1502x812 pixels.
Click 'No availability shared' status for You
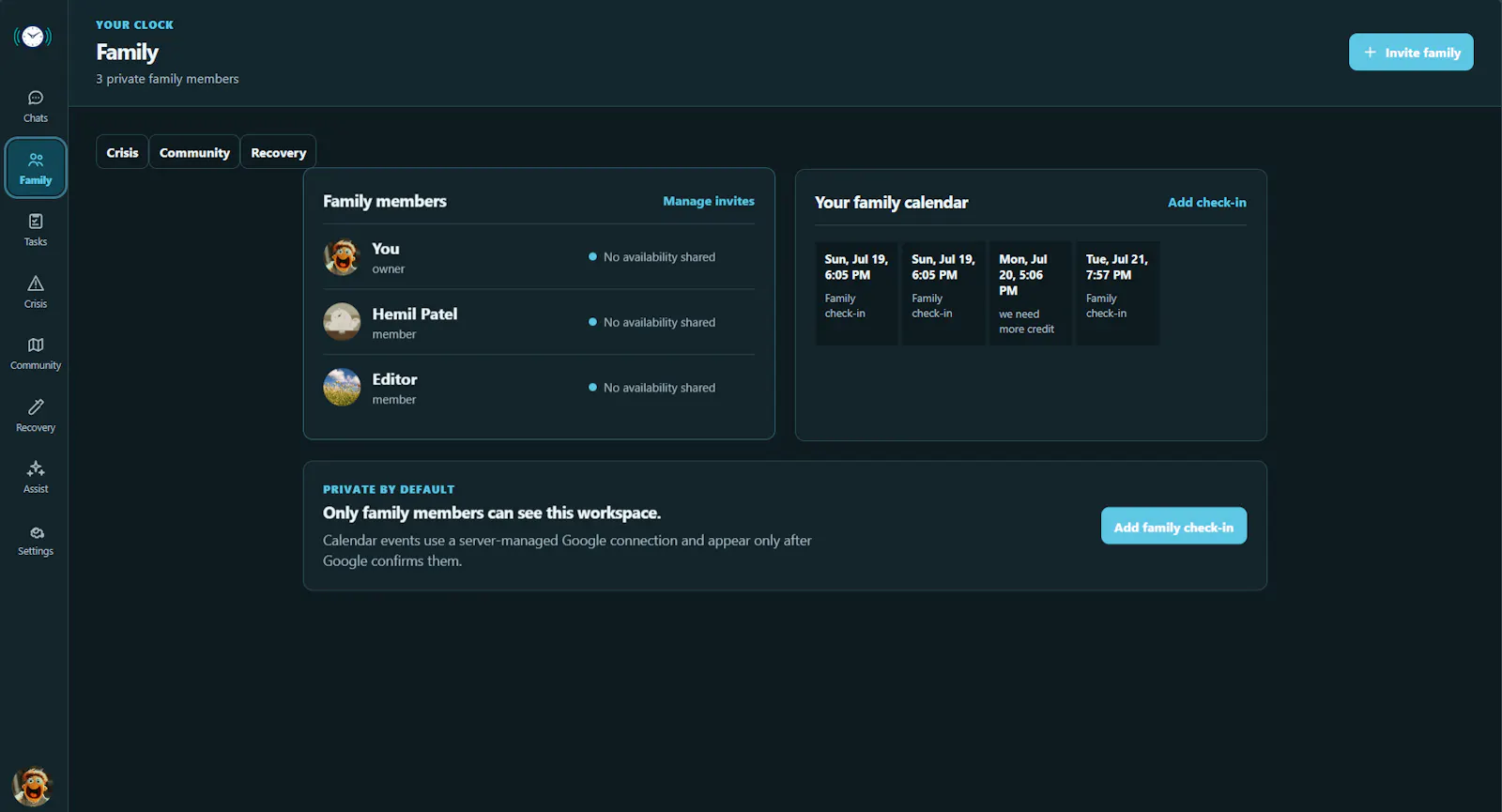coord(651,257)
